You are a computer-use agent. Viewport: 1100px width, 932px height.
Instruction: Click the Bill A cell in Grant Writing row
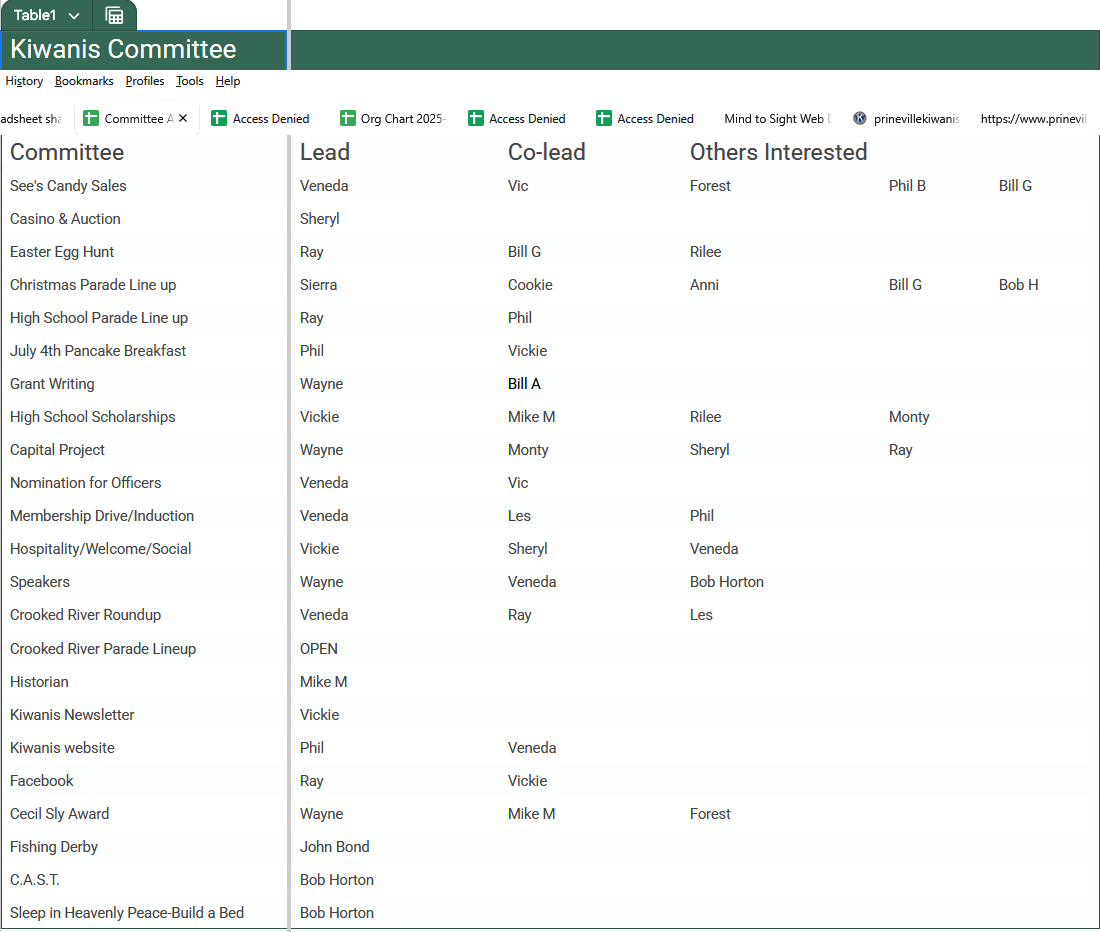(x=524, y=384)
